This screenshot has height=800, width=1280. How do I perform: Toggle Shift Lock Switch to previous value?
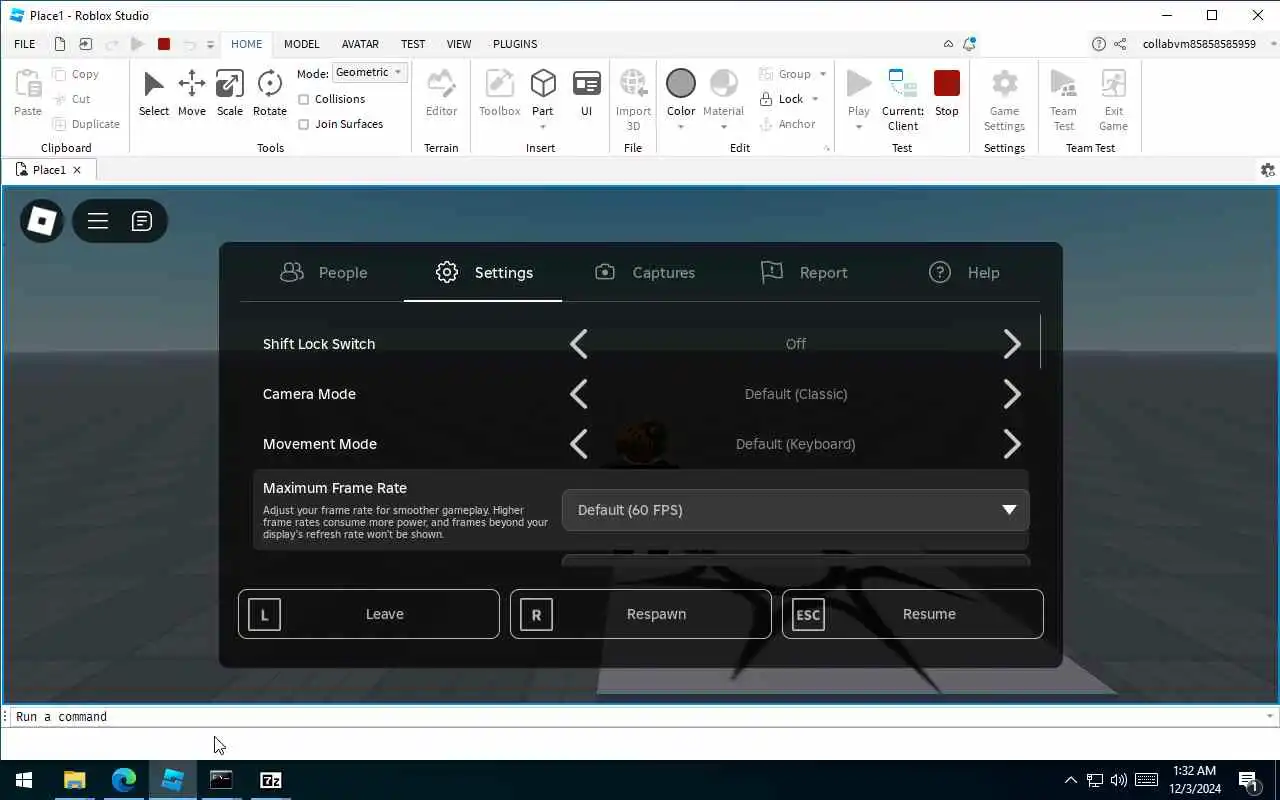tap(579, 344)
